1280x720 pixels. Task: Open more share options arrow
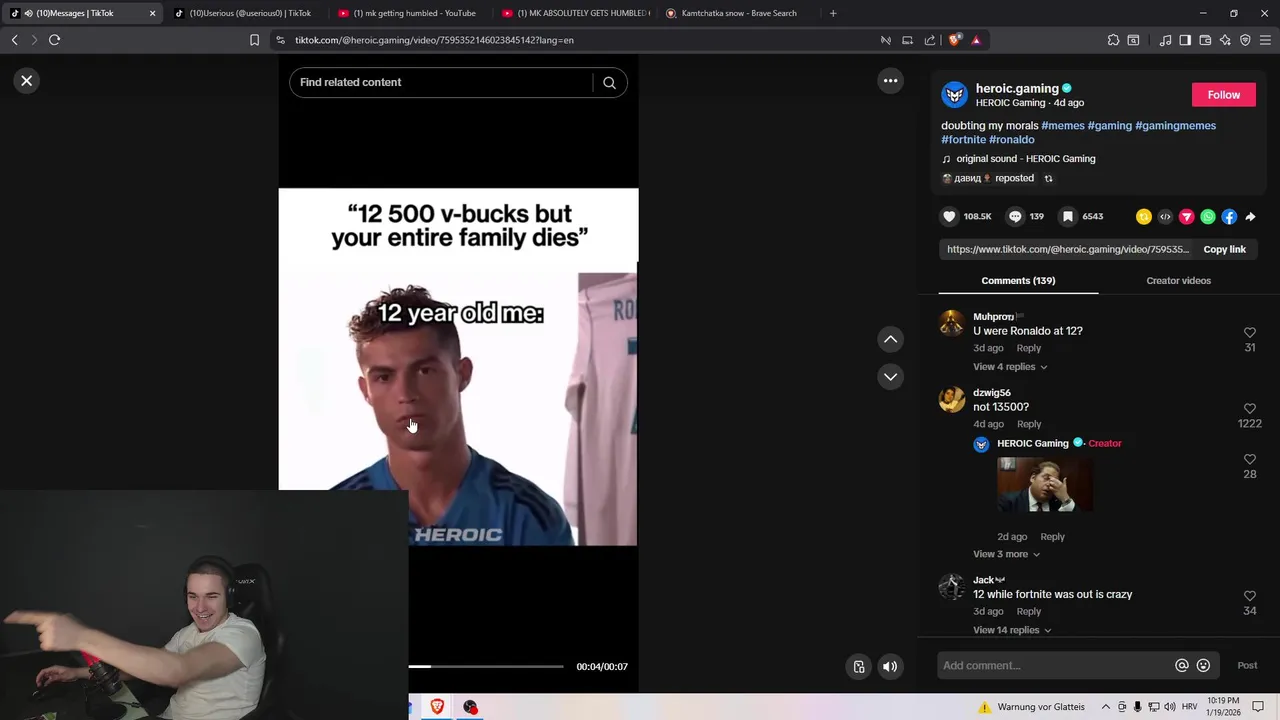[x=1250, y=217]
